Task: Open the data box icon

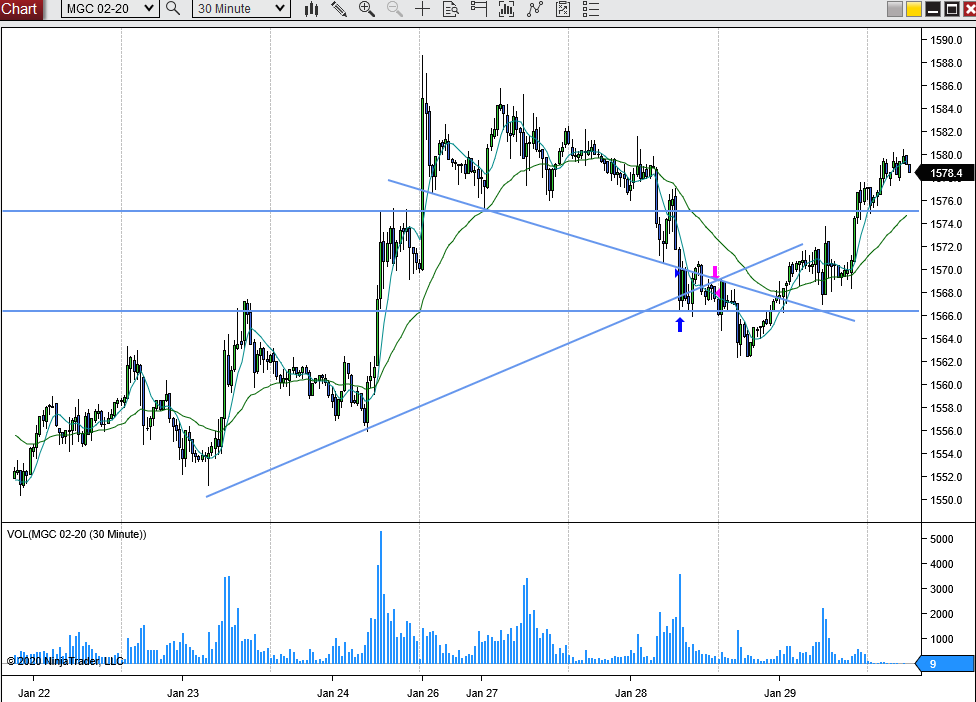Action: tap(451, 9)
